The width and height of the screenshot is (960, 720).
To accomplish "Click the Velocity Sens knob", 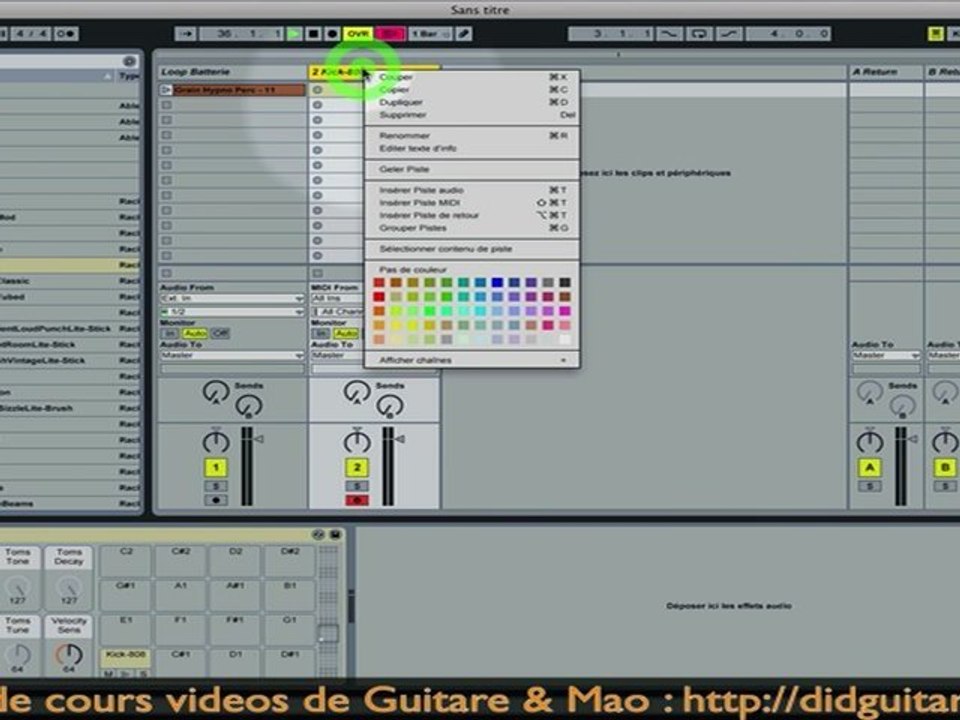I will (x=69, y=654).
